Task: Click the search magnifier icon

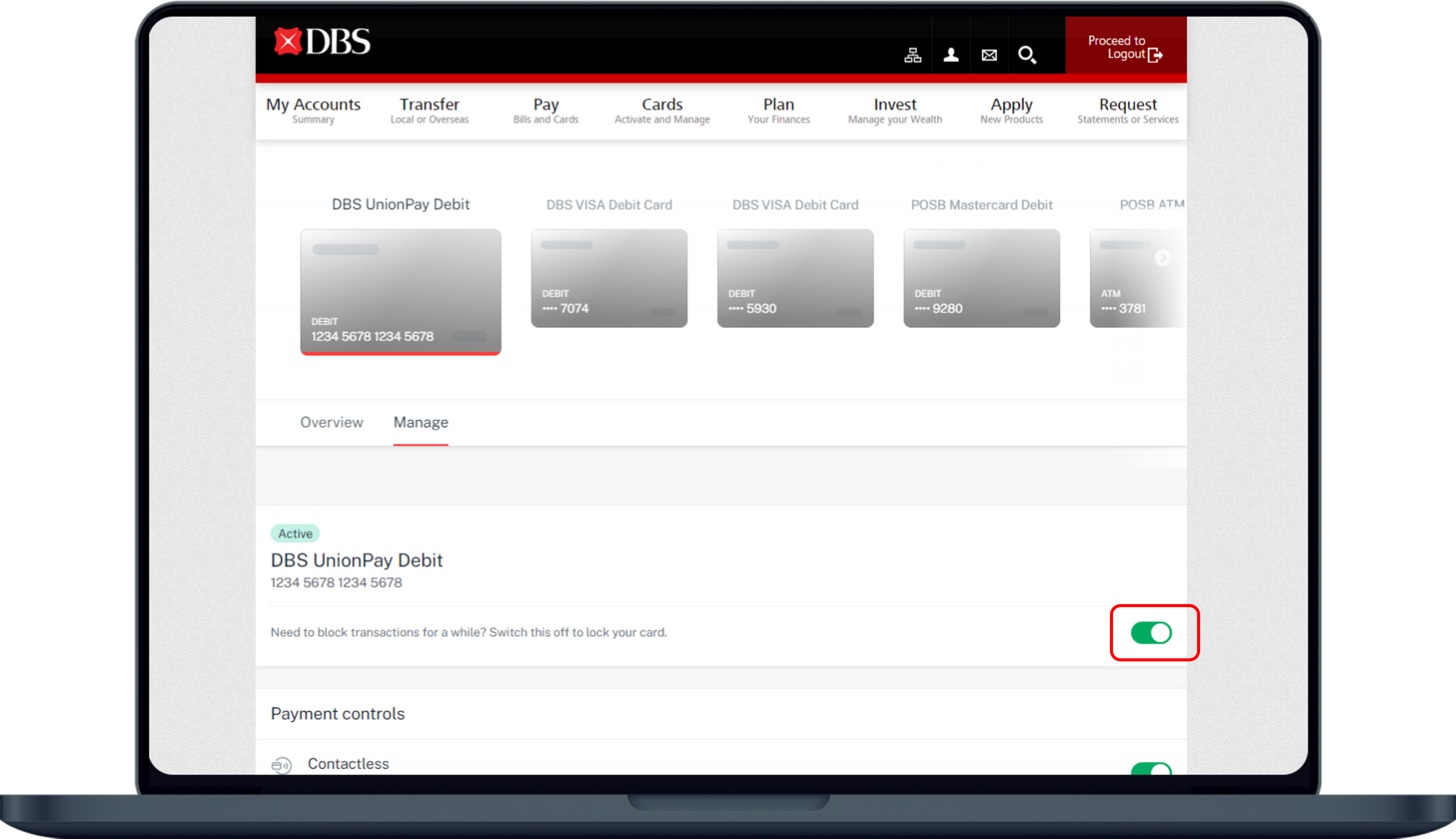Action: point(1027,55)
